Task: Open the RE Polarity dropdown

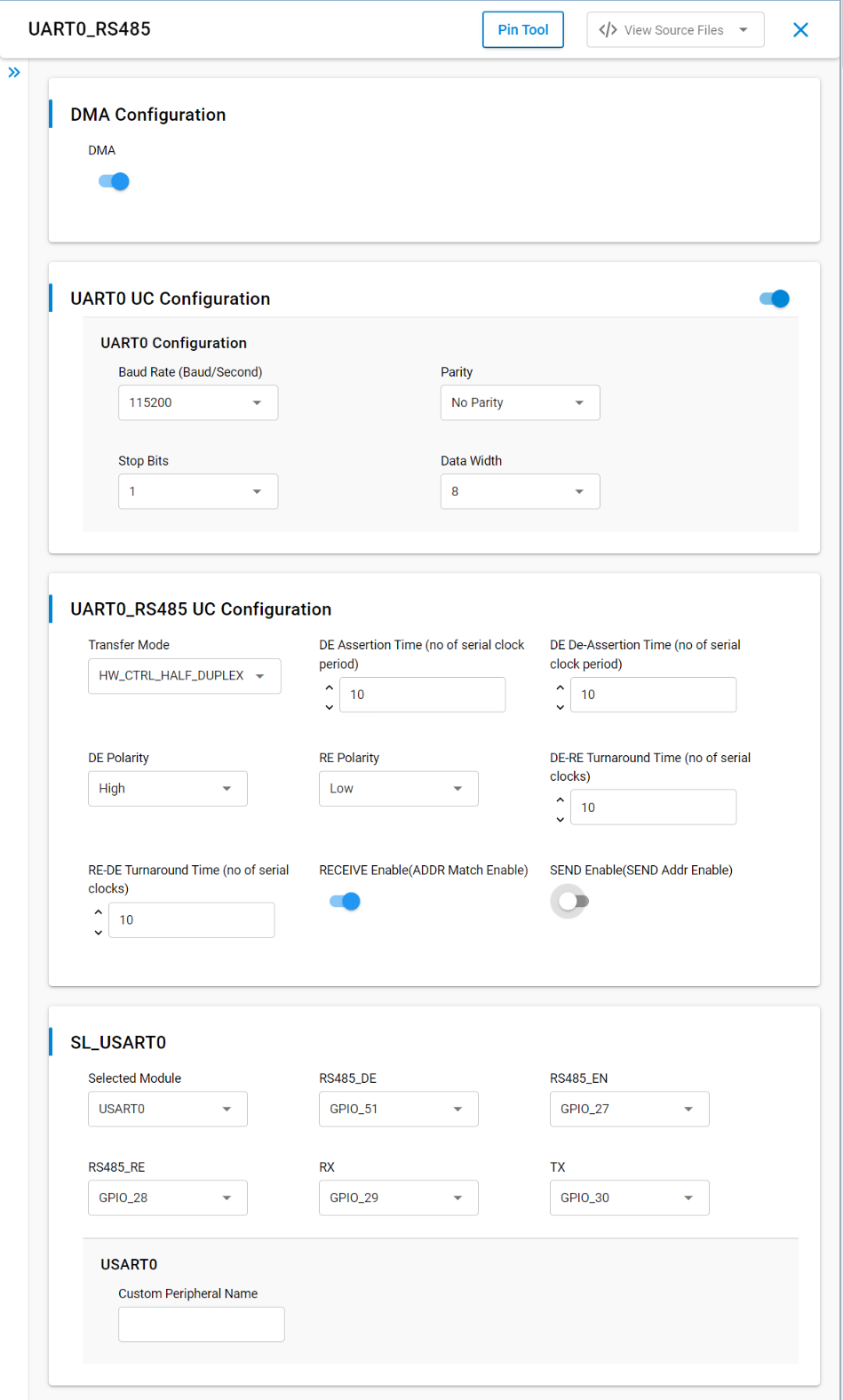Action: pos(399,789)
